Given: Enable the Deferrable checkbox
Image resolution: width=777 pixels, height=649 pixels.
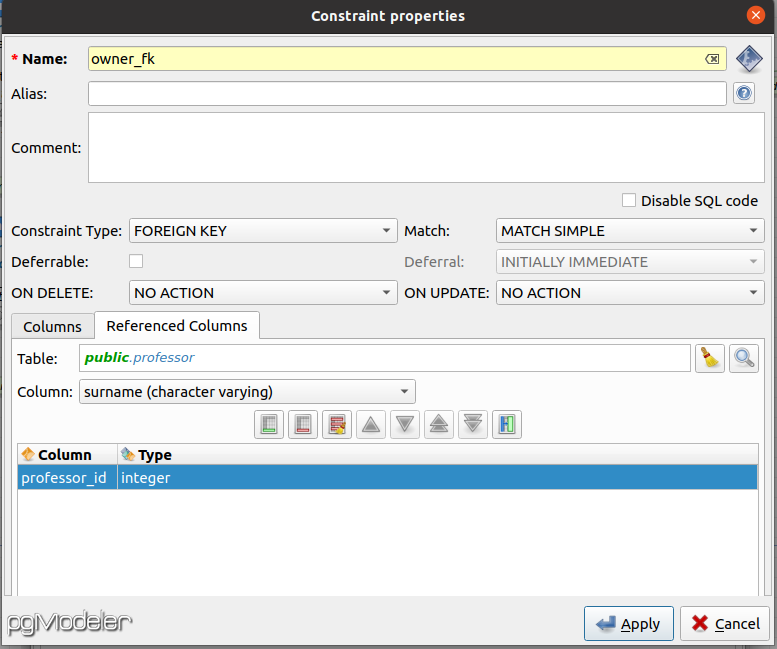Looking at the screenshot, I should pos(136,261).
